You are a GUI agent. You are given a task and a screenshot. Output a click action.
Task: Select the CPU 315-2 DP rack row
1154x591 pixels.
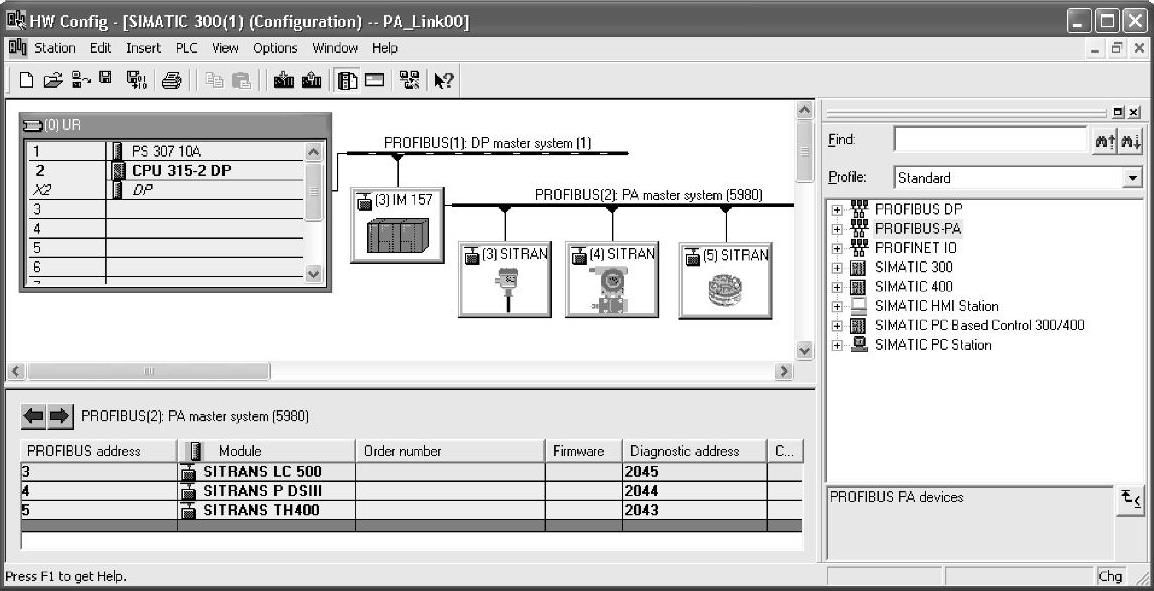[166, 171]
